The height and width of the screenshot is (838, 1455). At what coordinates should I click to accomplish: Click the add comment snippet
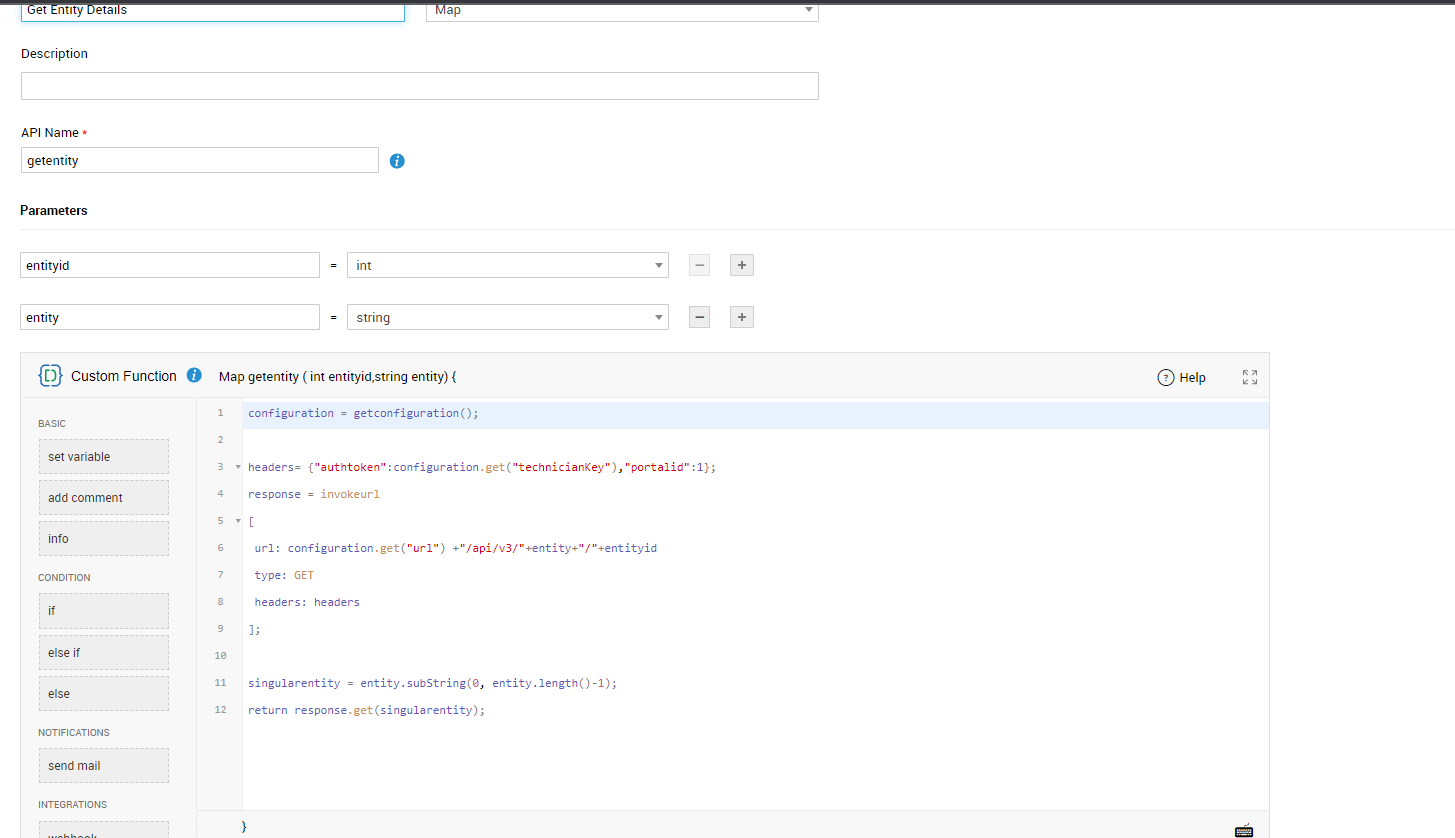tap(104, 498)
